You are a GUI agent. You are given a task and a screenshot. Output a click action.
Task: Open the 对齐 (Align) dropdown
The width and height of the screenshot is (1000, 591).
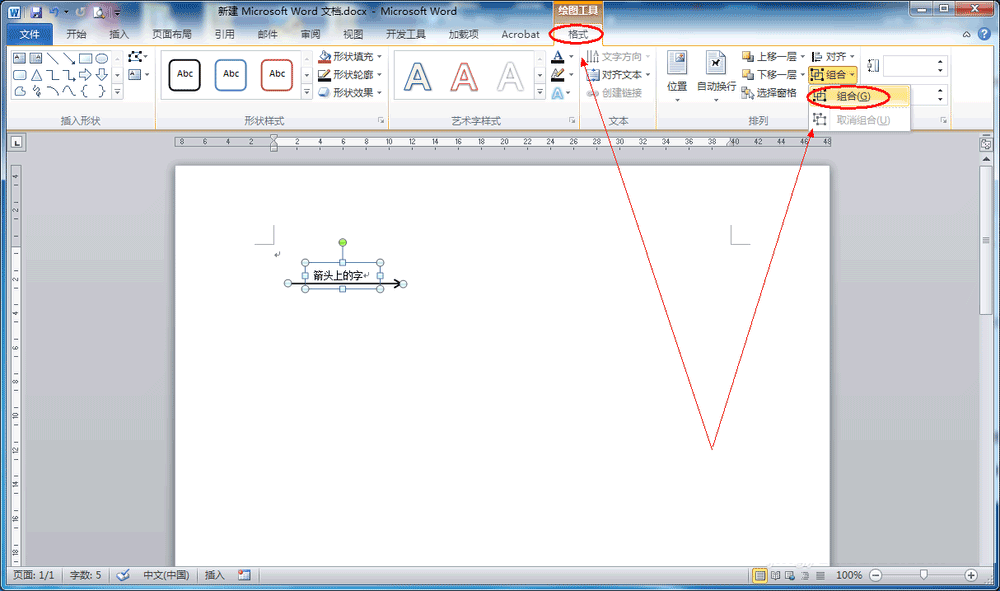[833, 57]
